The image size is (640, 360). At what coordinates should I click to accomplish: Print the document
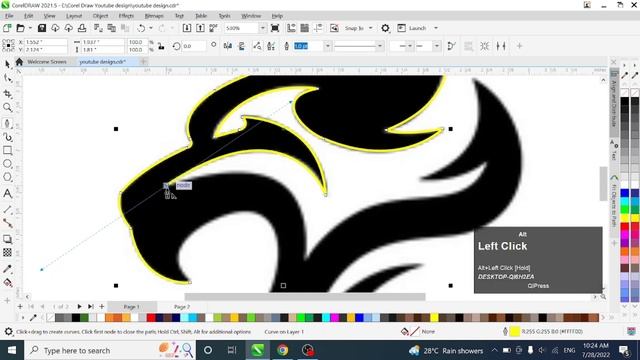tap(82, 28)
